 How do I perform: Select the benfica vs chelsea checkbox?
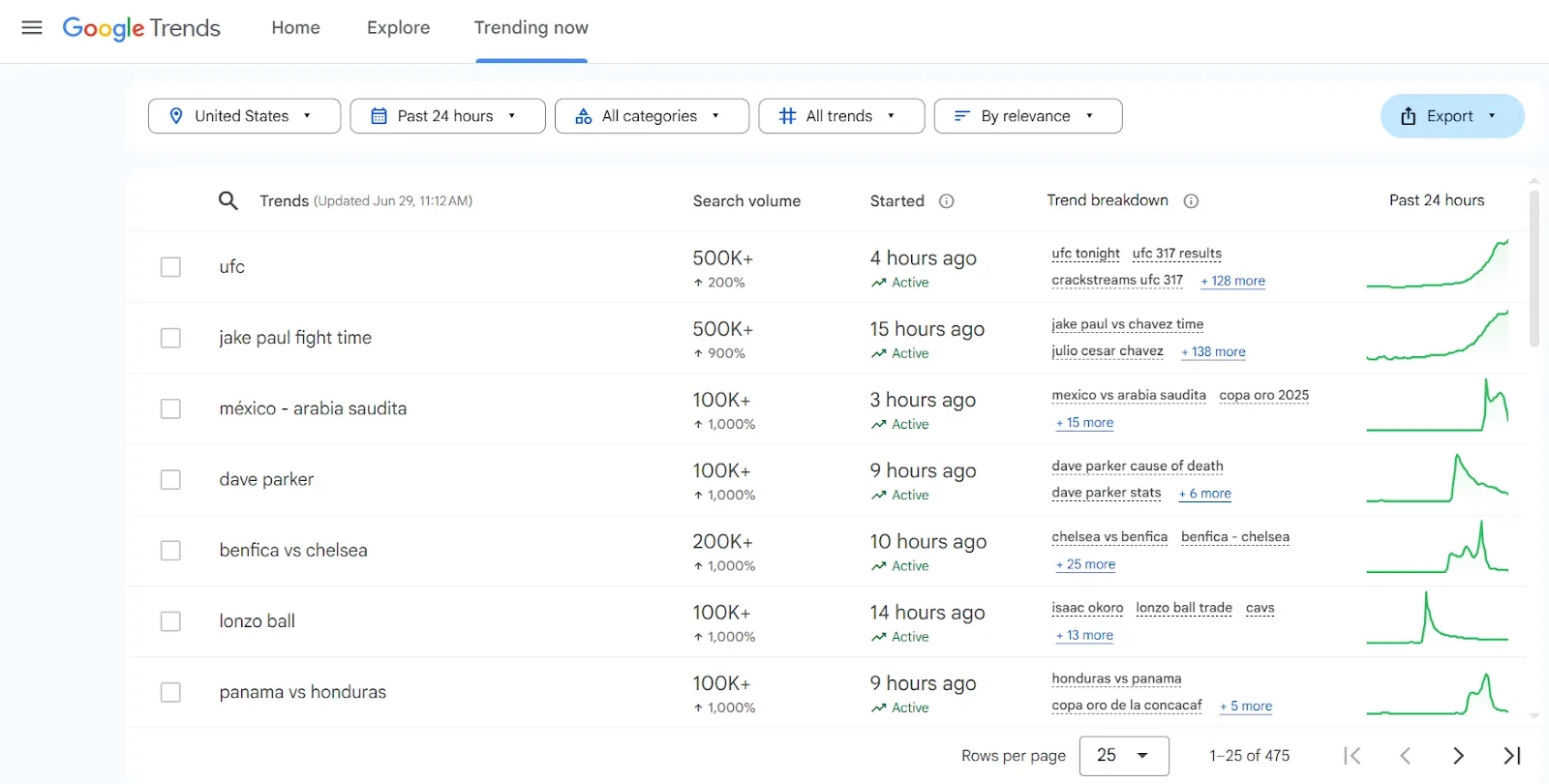[x=170, y=551]
